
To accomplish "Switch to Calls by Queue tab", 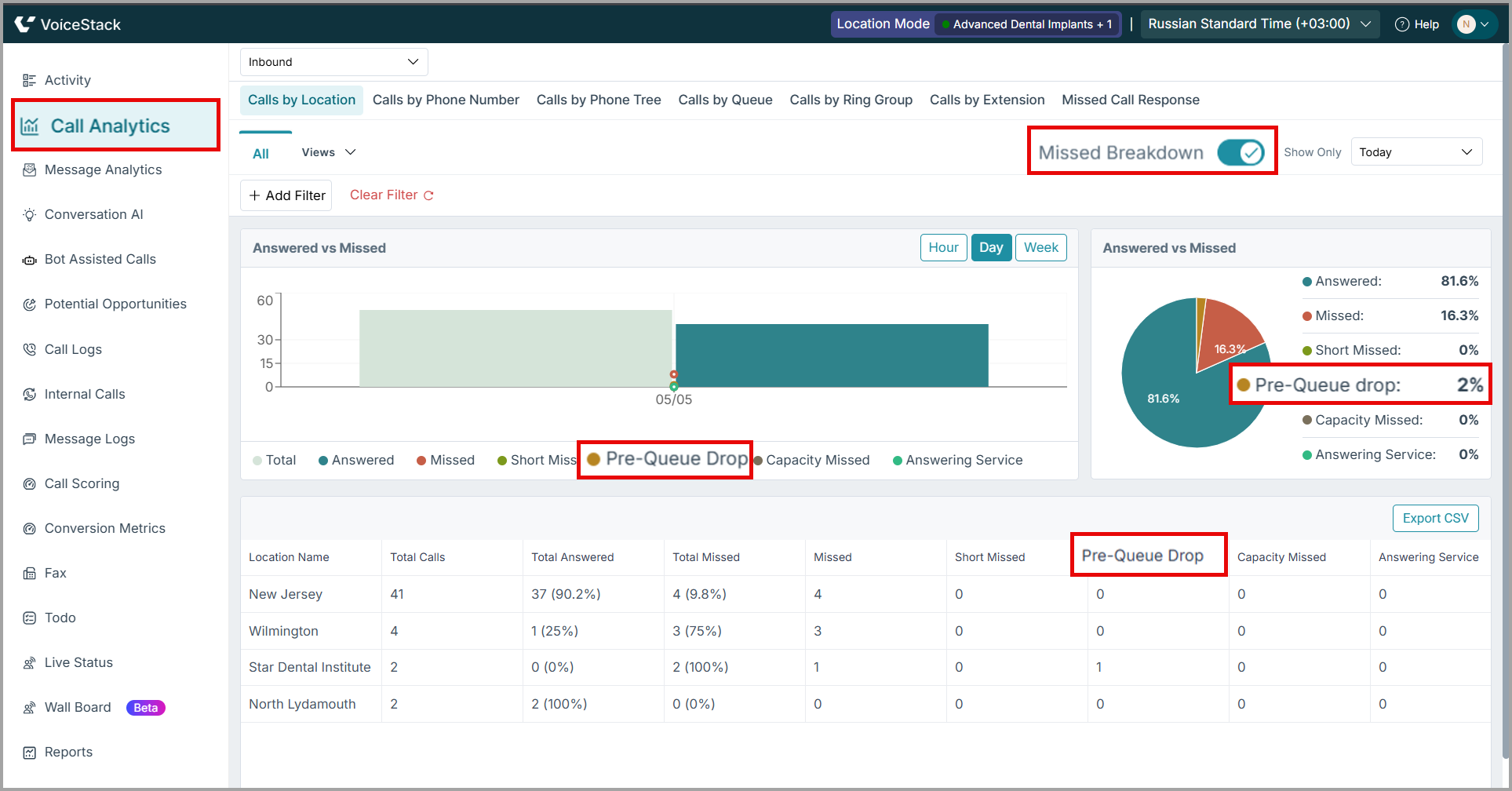I will 725,100.
